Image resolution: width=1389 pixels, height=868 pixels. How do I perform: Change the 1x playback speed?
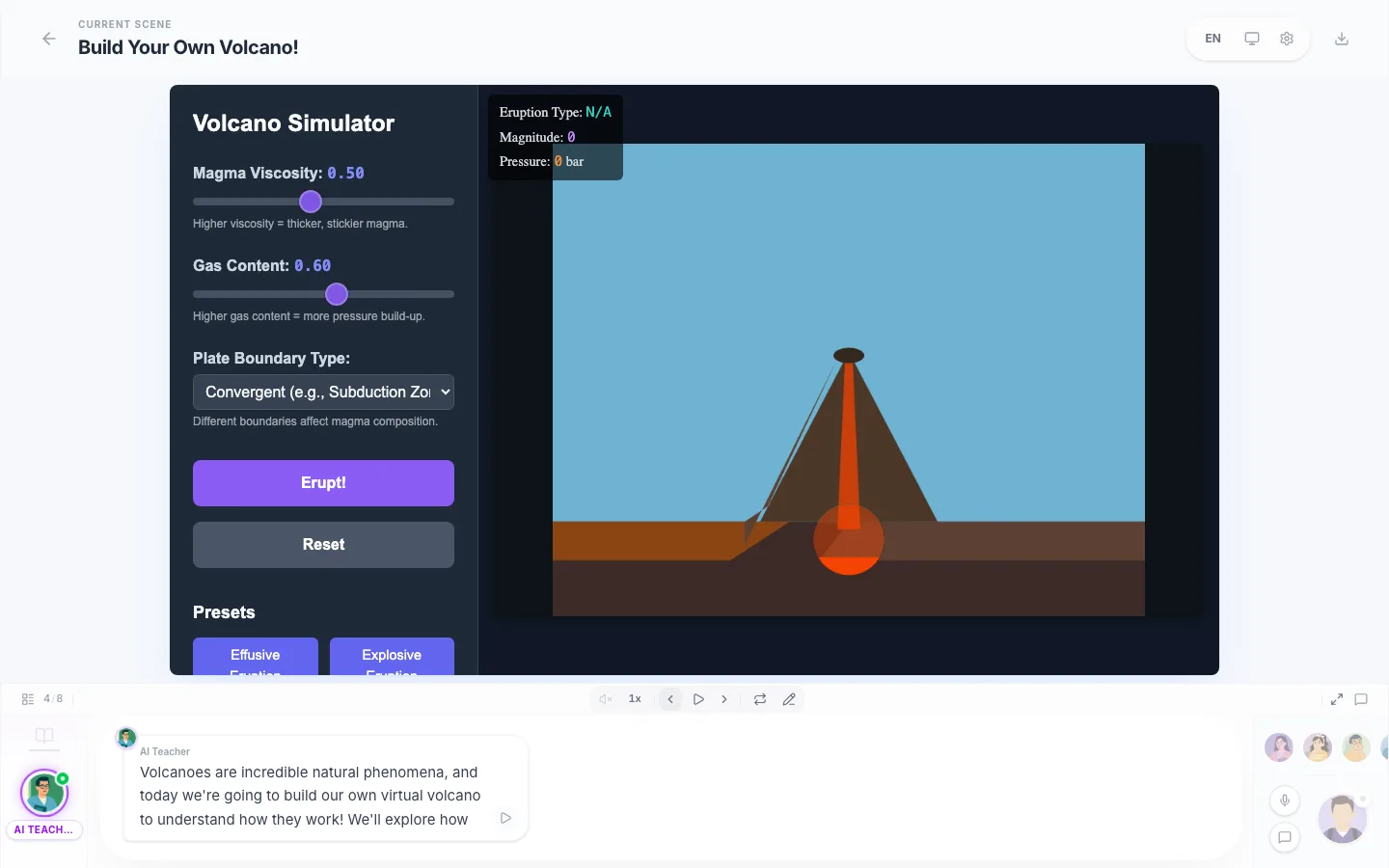(x=635, y=699)
